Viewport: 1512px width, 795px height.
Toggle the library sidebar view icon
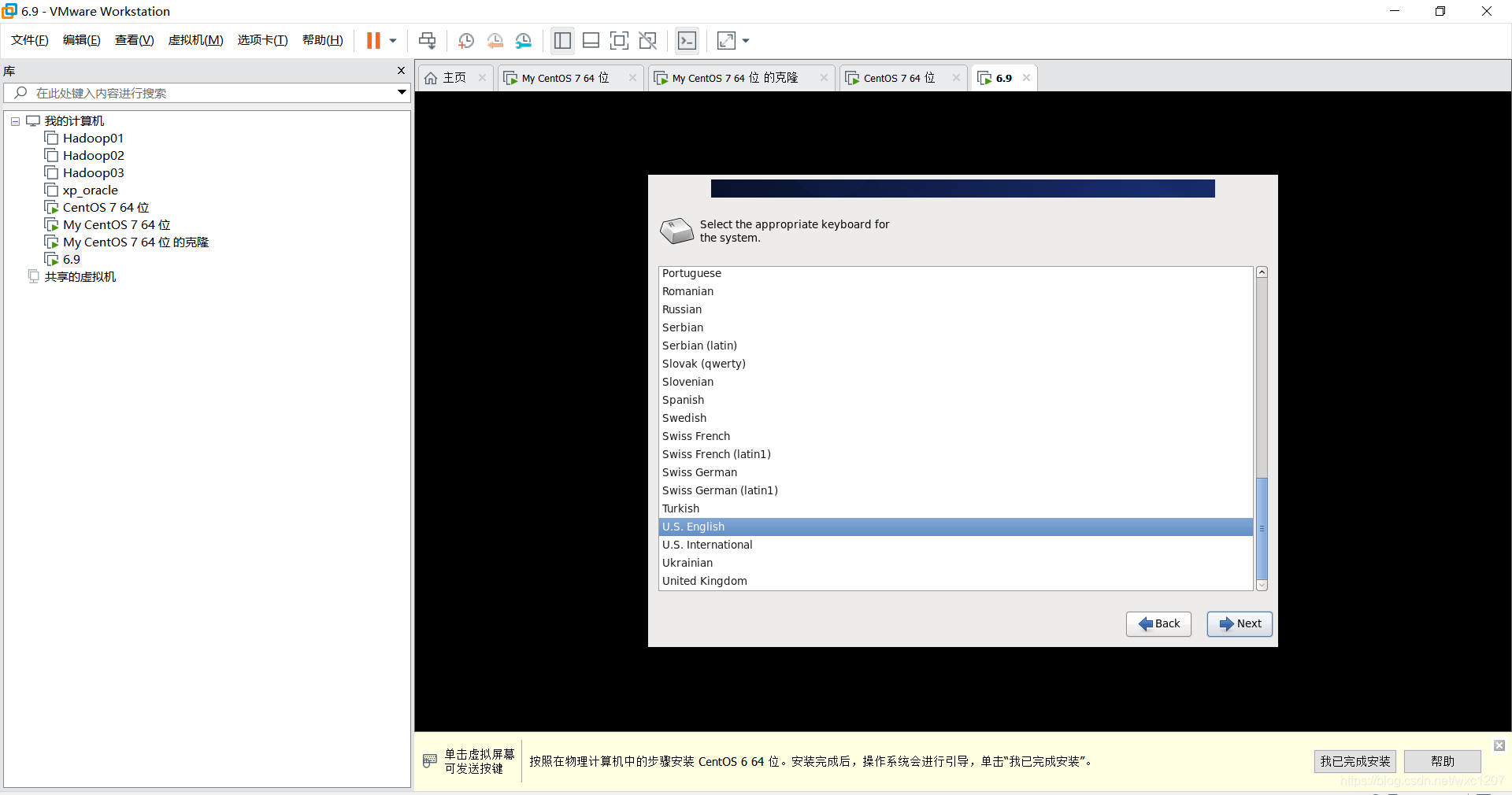562,41
